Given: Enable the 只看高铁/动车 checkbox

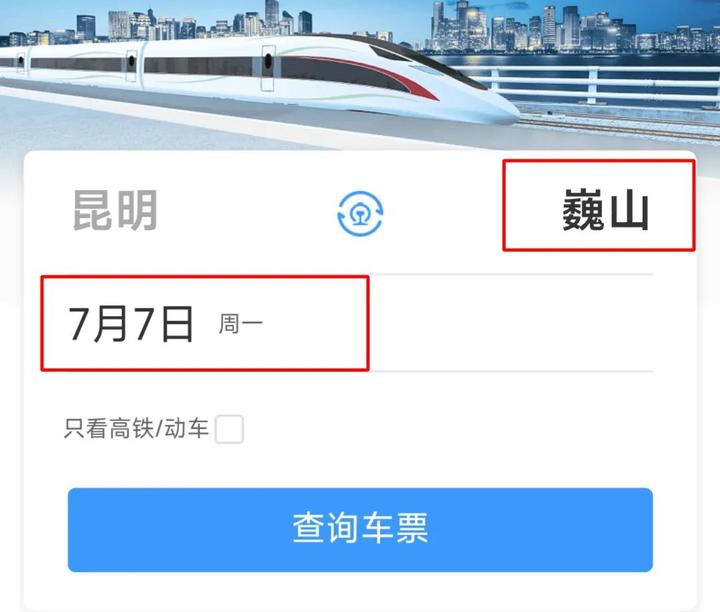Looking at the screenshot, I should tap(229, 429).
